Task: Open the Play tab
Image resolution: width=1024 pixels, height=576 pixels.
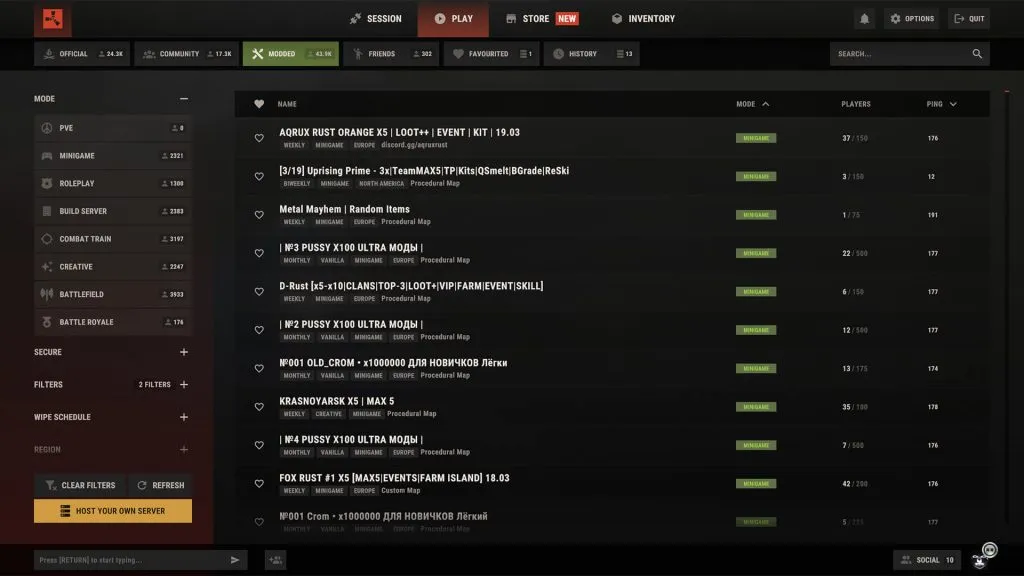Action: click(x=453, y=18)
